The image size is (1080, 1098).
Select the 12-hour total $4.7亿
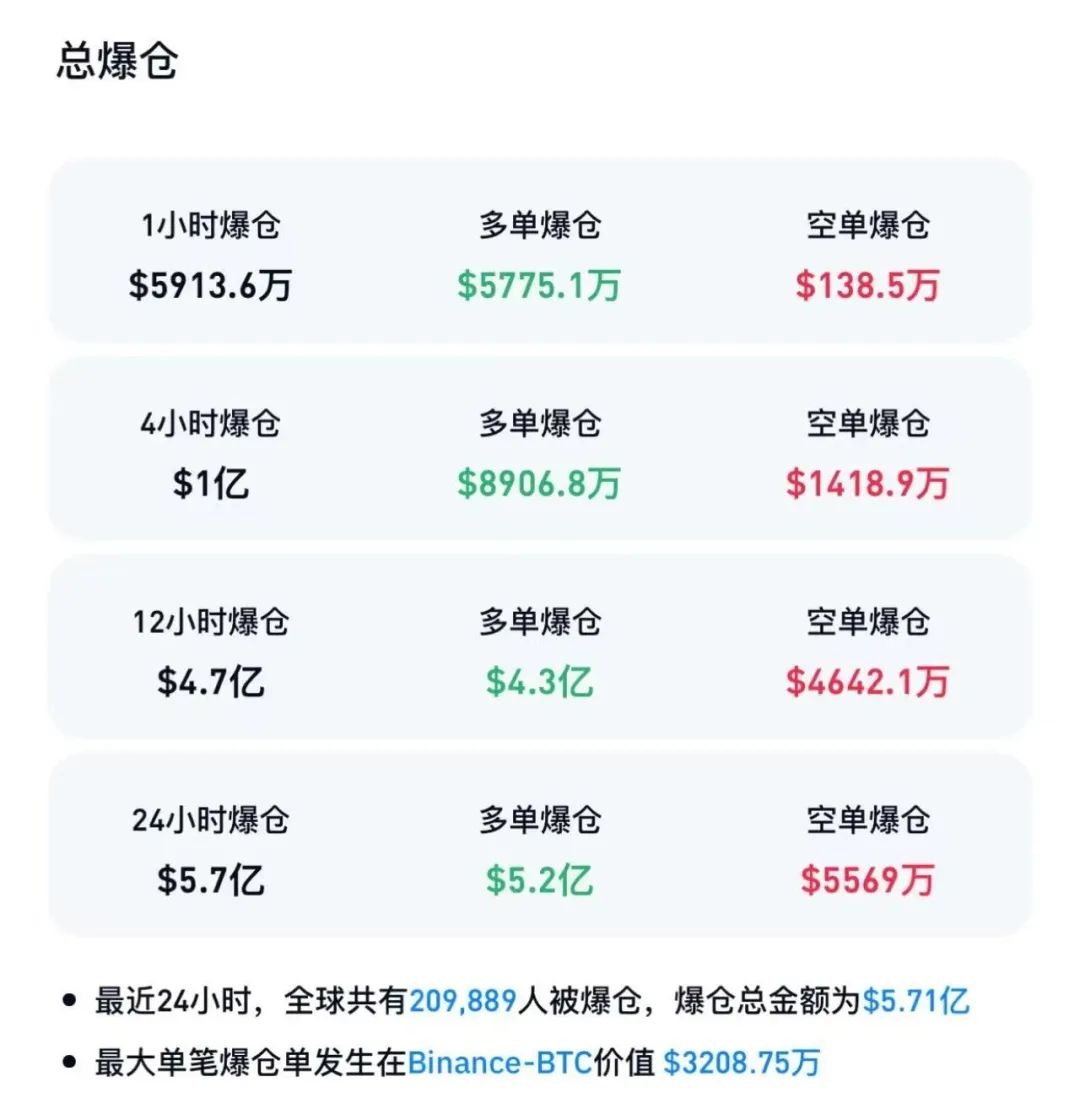pos(210,682)
